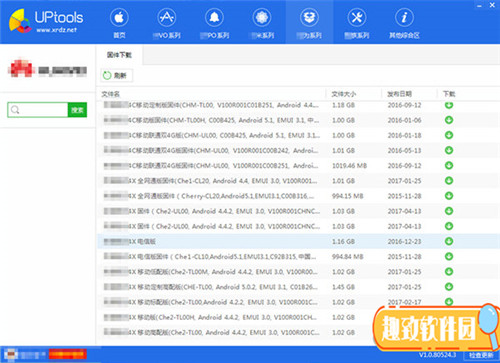Download the 4X 电信版 1.16 GB firmware
Image resolution: width=500 pixels, height=363 pixels.
click(x=449, y=241)
